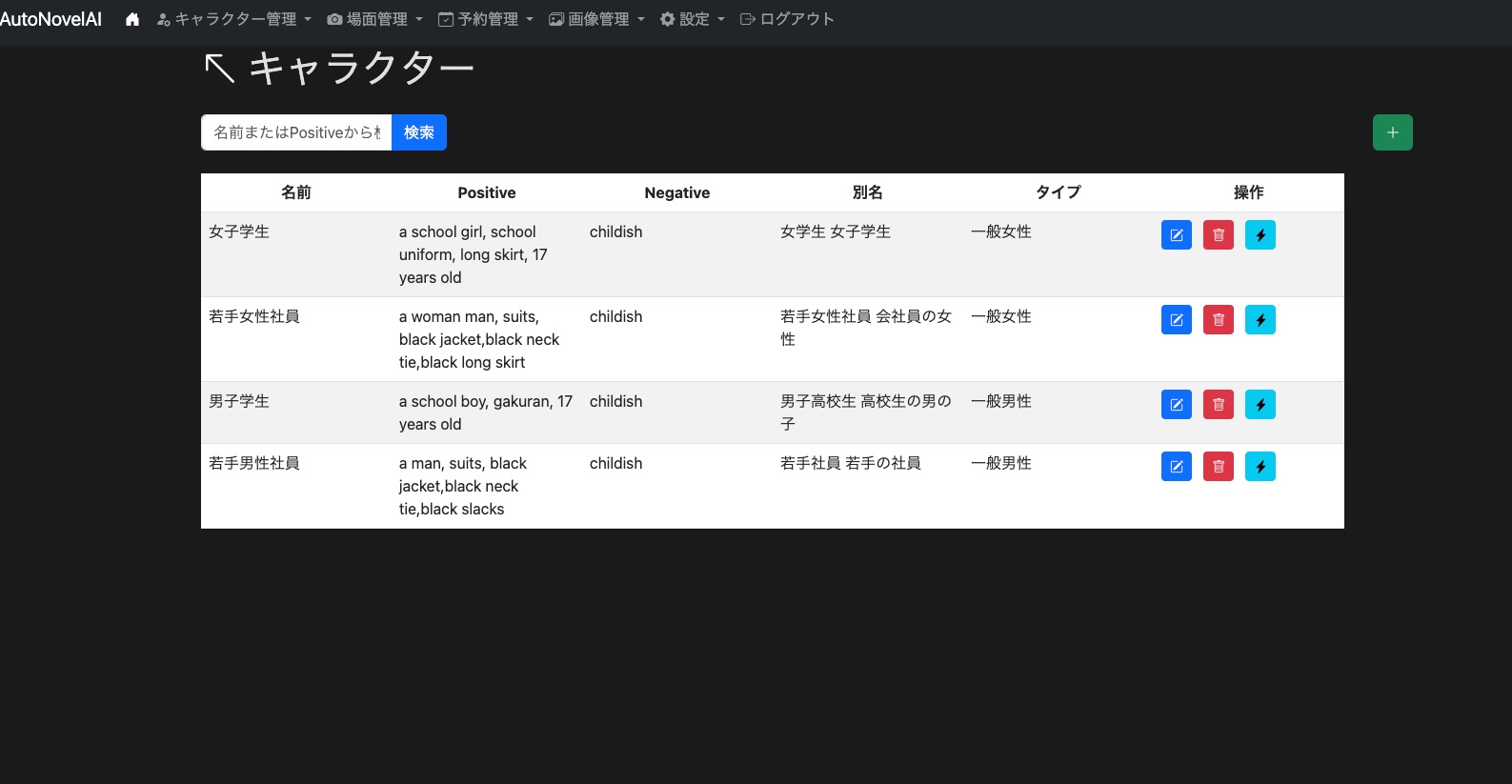Add a new character with plus button
This screenshot has width=1512, height=784.
coord(1392,132)
